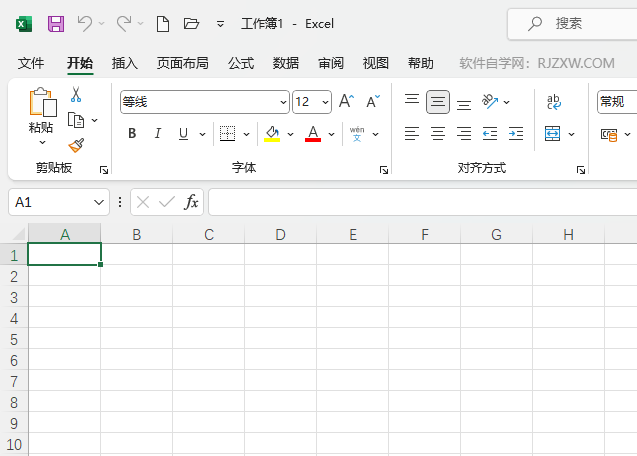Viewport: 637px width, 456px height.
Task: Toggle Bottom Align
Action: pos(464,104)
